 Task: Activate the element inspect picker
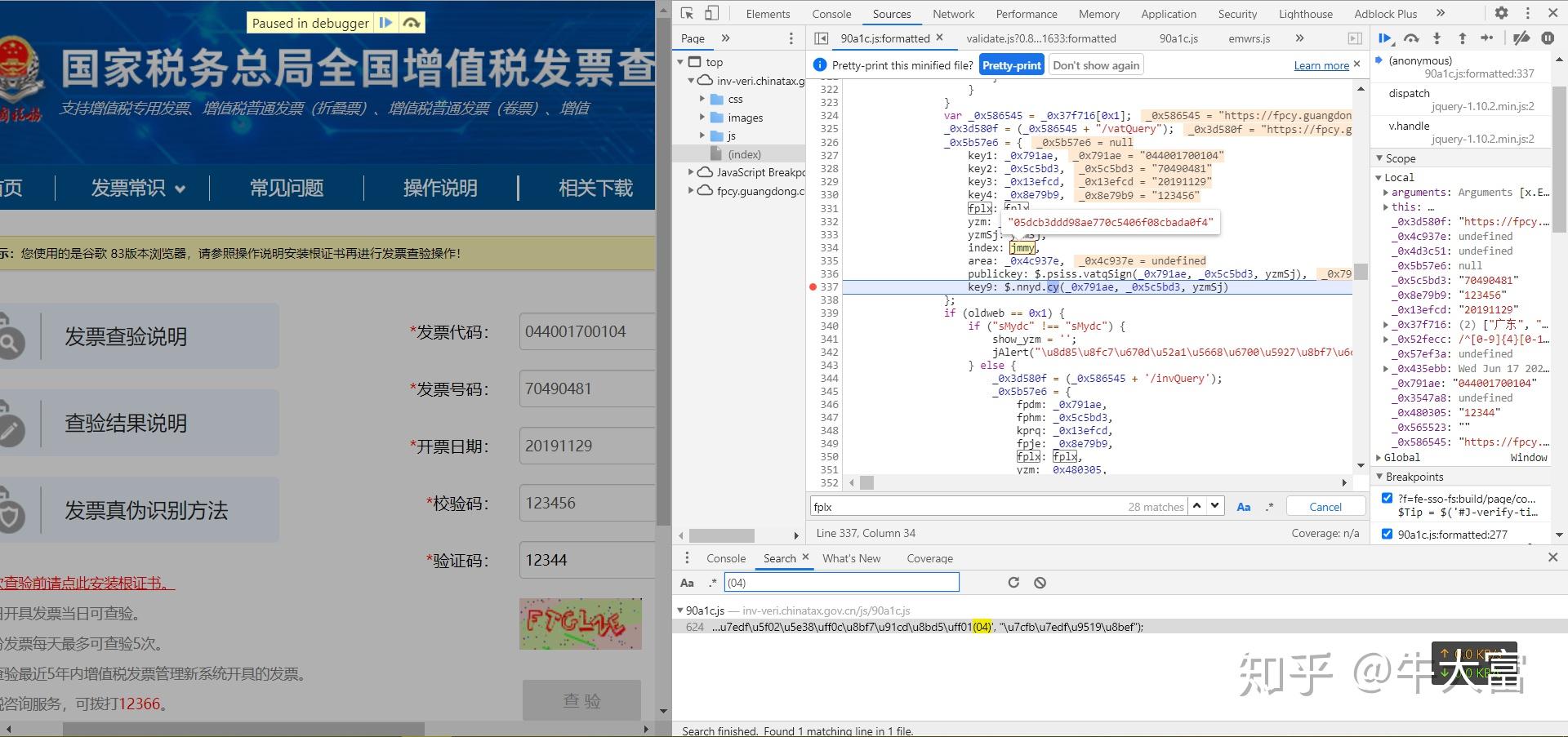688,13
